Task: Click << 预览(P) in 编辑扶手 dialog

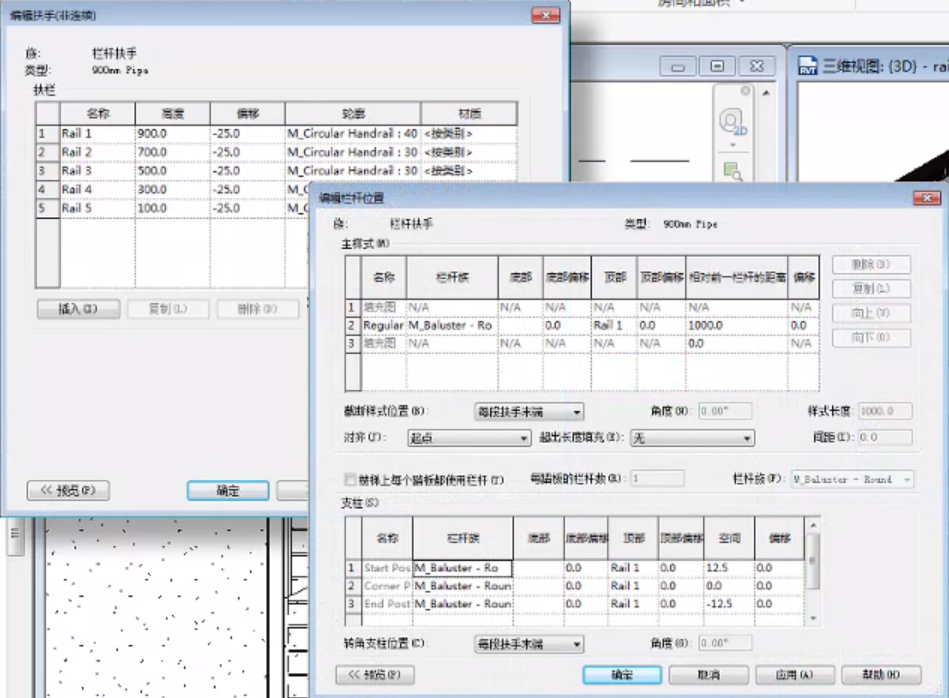Action: pos(68,490)
